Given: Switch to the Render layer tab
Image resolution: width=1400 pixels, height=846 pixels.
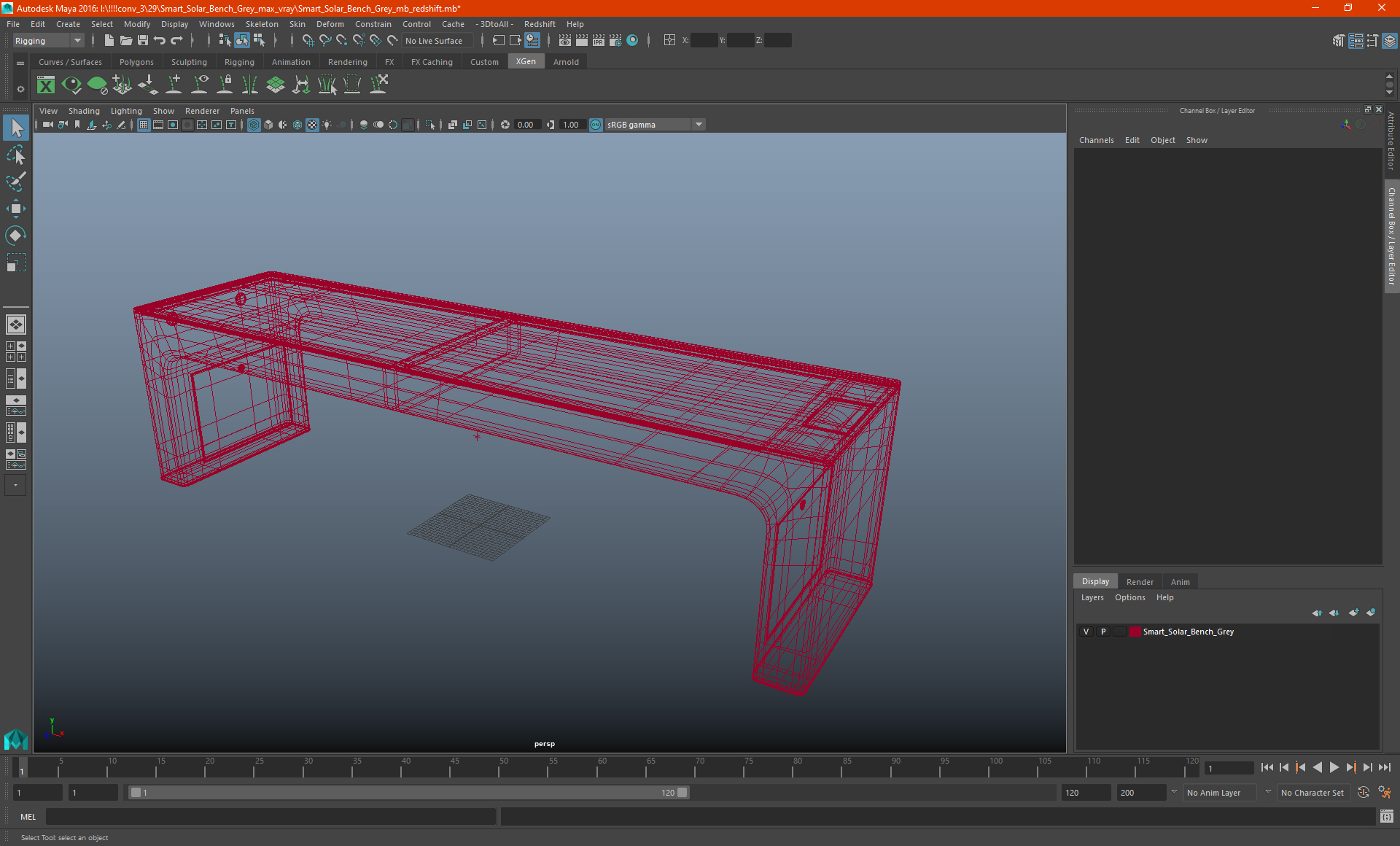Looking at the screenshot, I should pos(1140,582).
